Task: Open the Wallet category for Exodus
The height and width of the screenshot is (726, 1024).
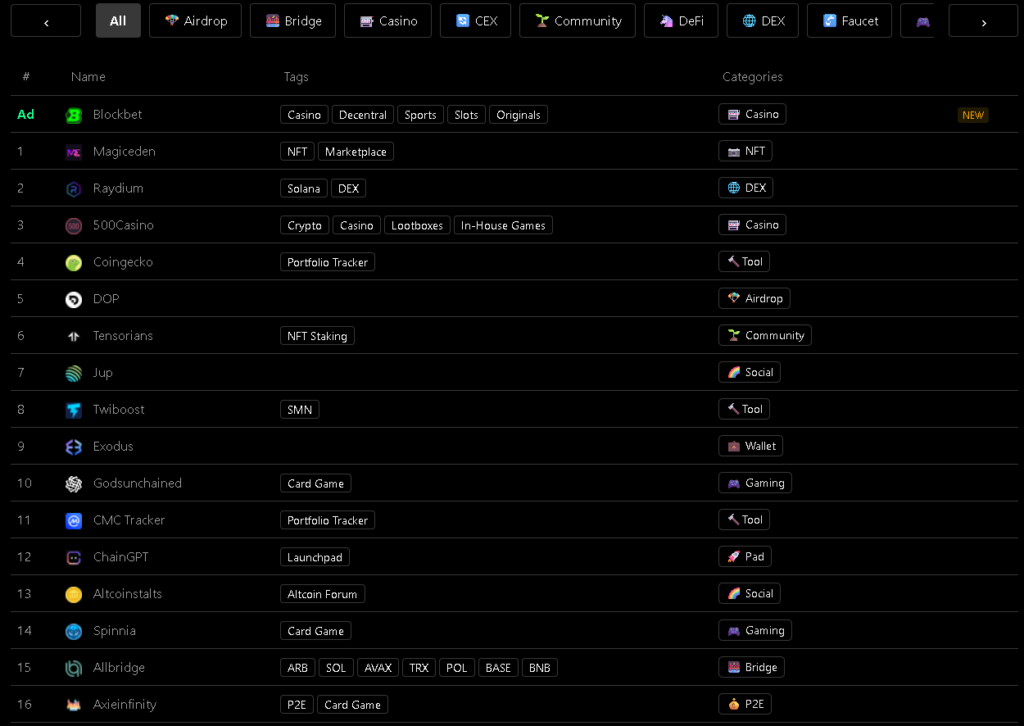Action: [750, 446]
